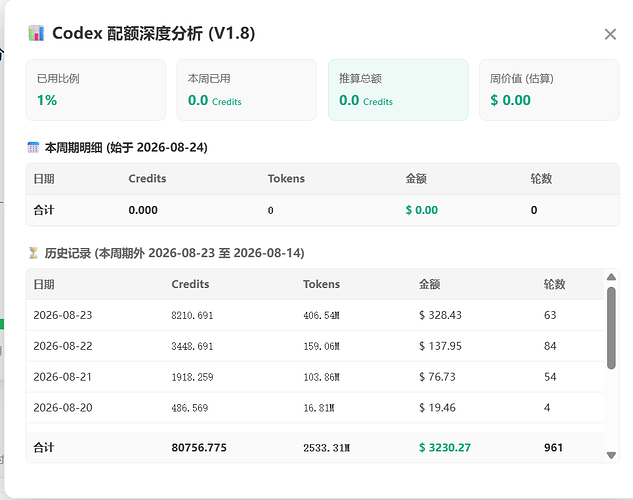Select the 2026-08-20 history row
Viewport: 633px width, 500px height.
click(315, 408)
